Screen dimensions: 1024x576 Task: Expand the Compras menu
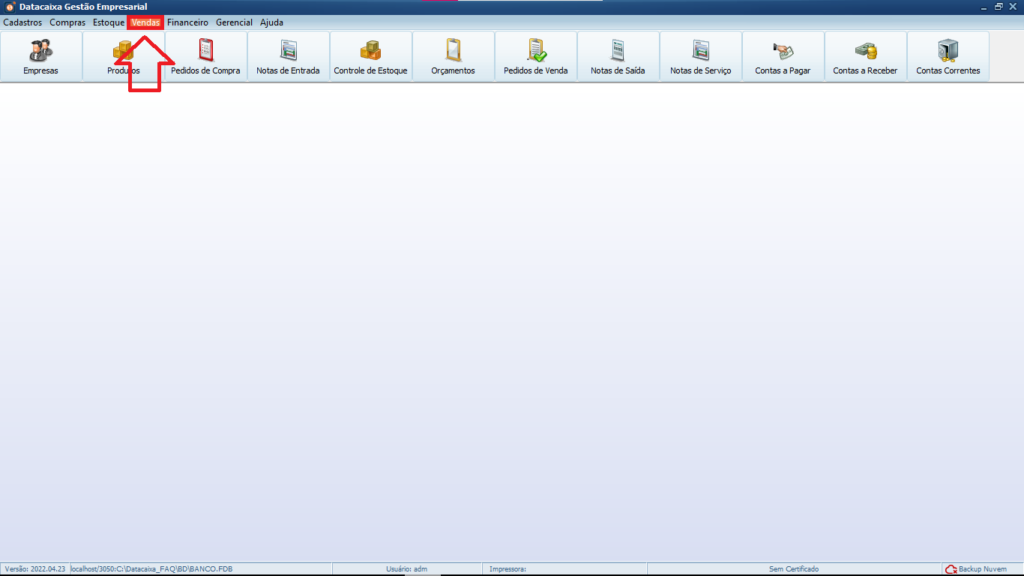pos(68,22)
